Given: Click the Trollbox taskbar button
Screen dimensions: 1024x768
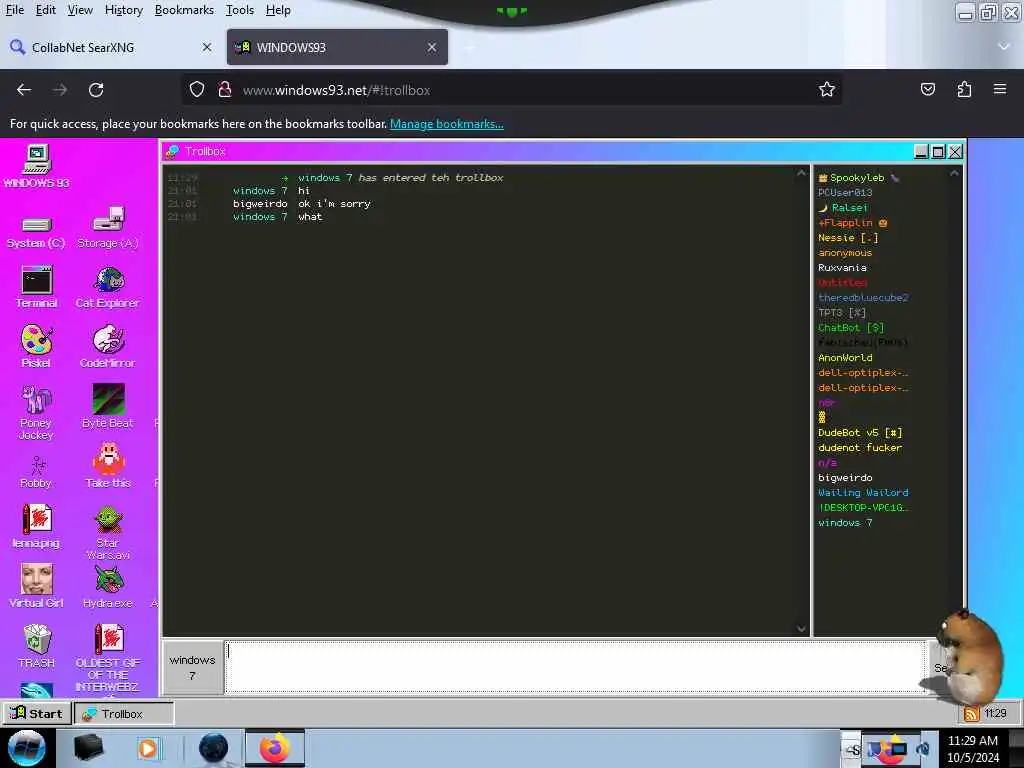Looking at the screenshot, I should [124, 713].
